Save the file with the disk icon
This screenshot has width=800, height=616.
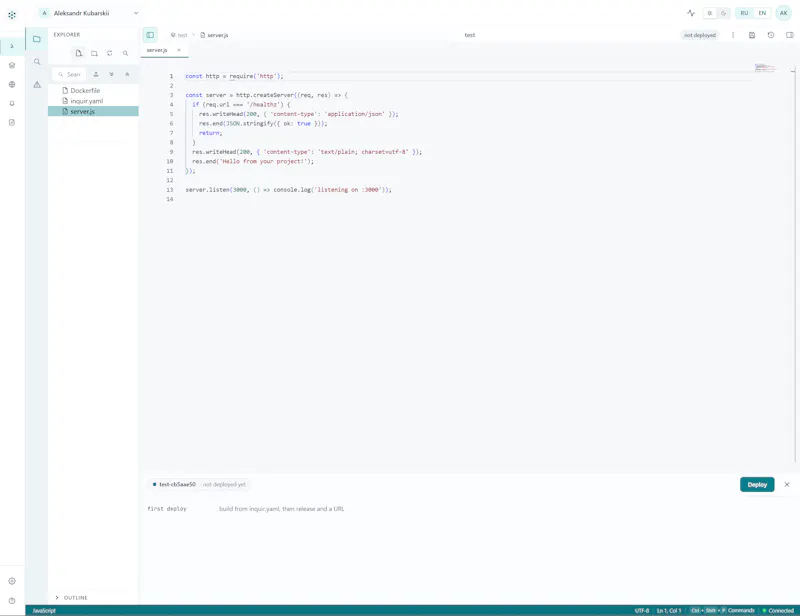pos(752,35)
